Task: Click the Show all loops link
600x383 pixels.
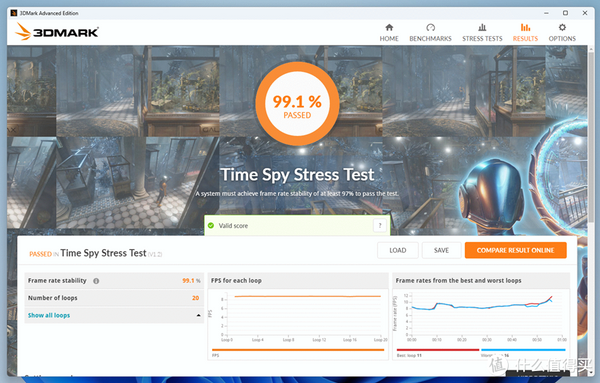Action: click(49, 315)
